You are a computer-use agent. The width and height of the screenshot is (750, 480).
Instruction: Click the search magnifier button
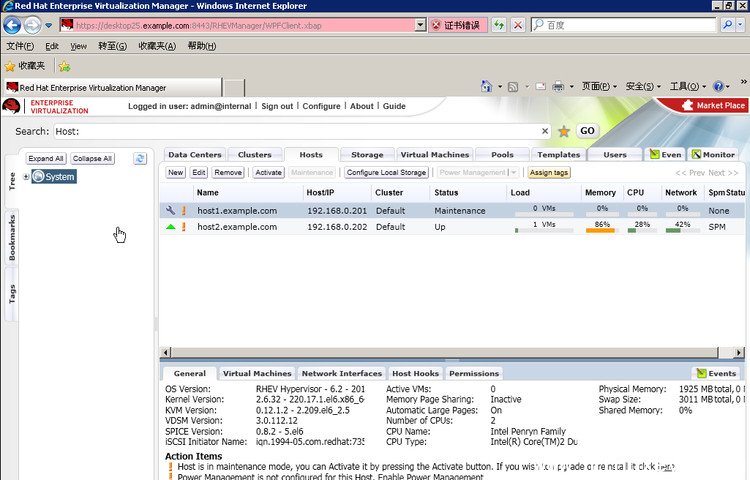pos(728,25)
